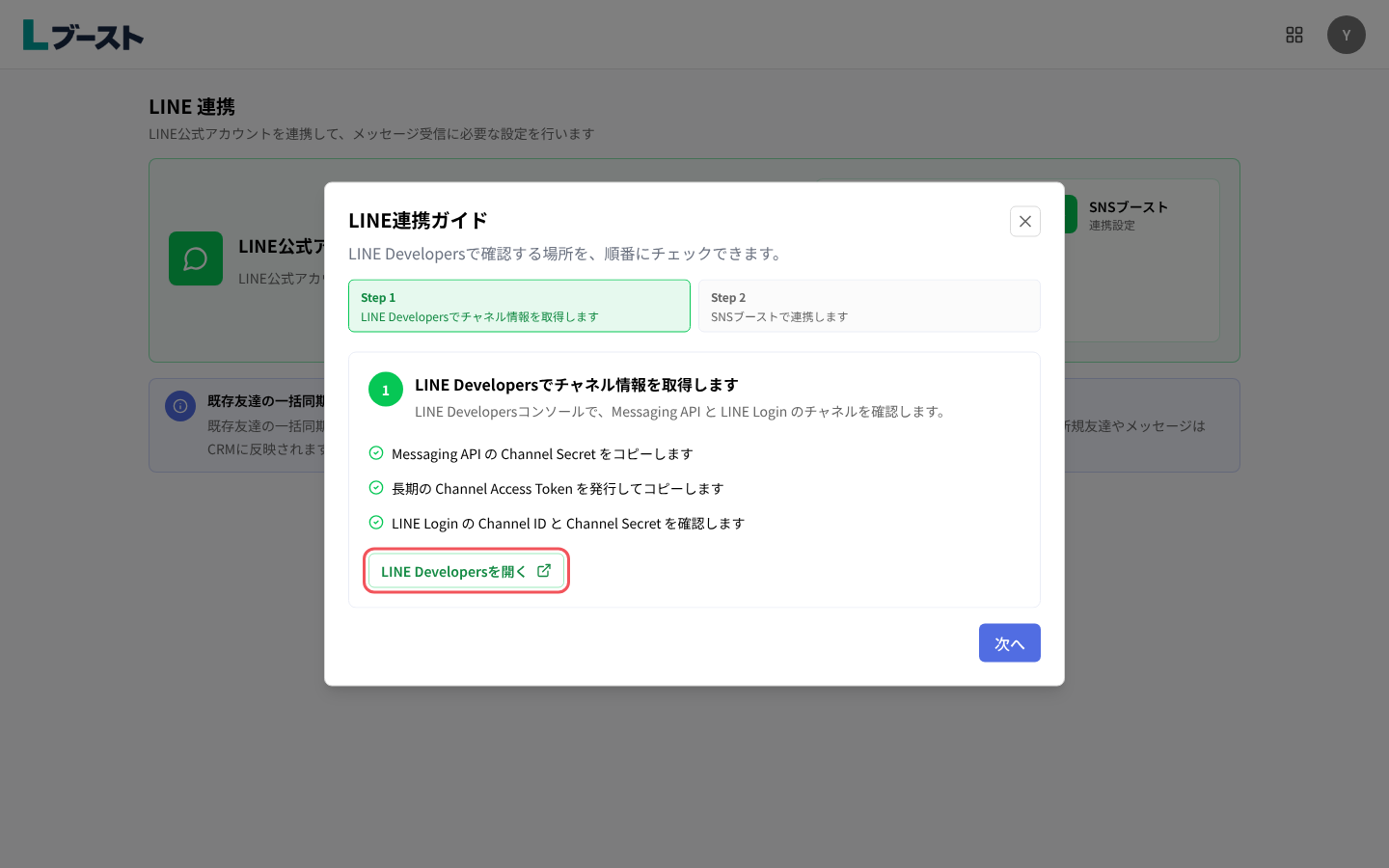The height and width of the screenshot is (868, 1389).
Task: Click heading LINE Developersでチャネル情報を取得します
Action: [x=577, y=385]
